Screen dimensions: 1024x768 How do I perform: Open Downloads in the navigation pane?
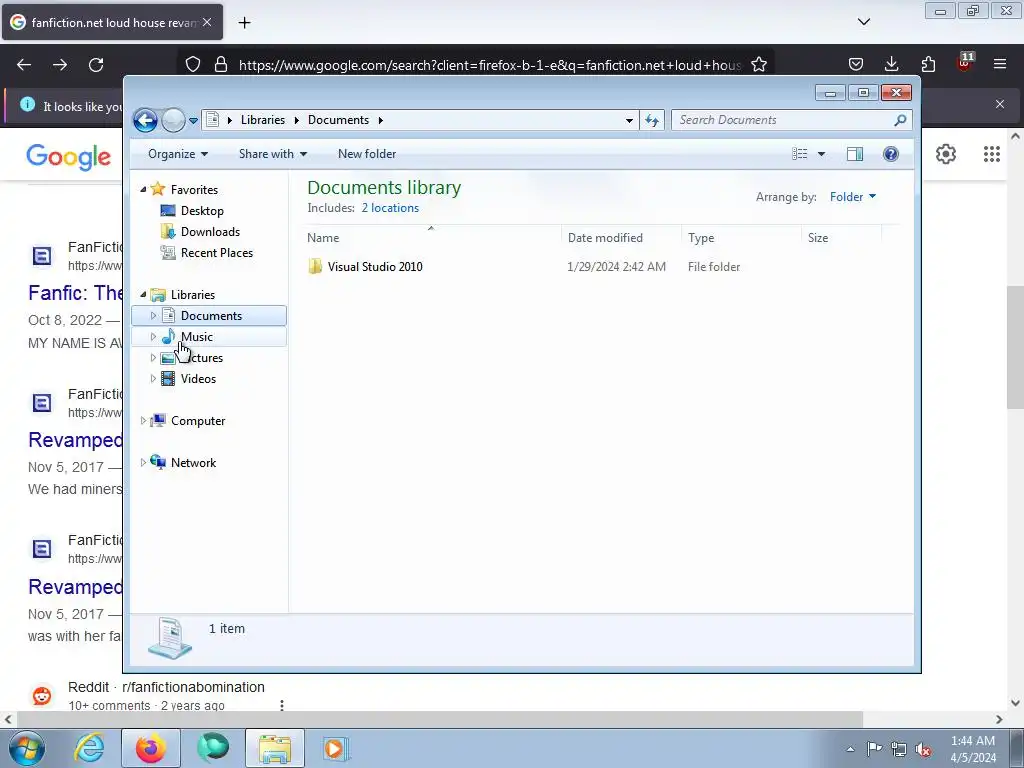coord(210,232)
